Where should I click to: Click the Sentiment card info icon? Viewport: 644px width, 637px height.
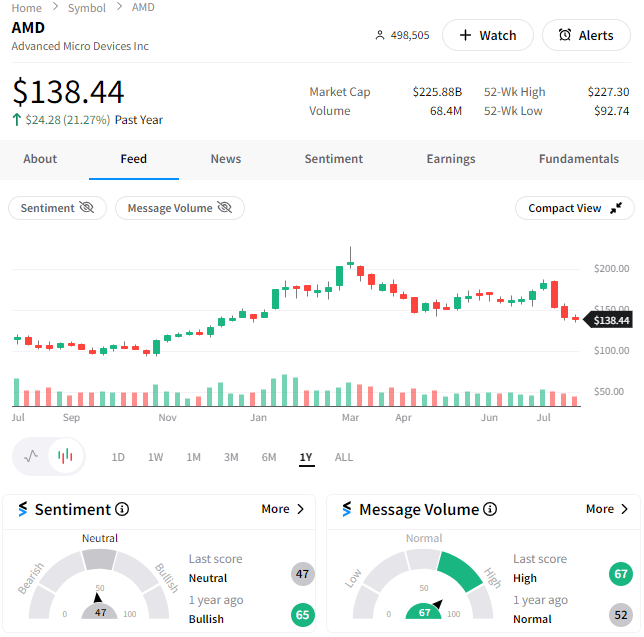[122, 509]
